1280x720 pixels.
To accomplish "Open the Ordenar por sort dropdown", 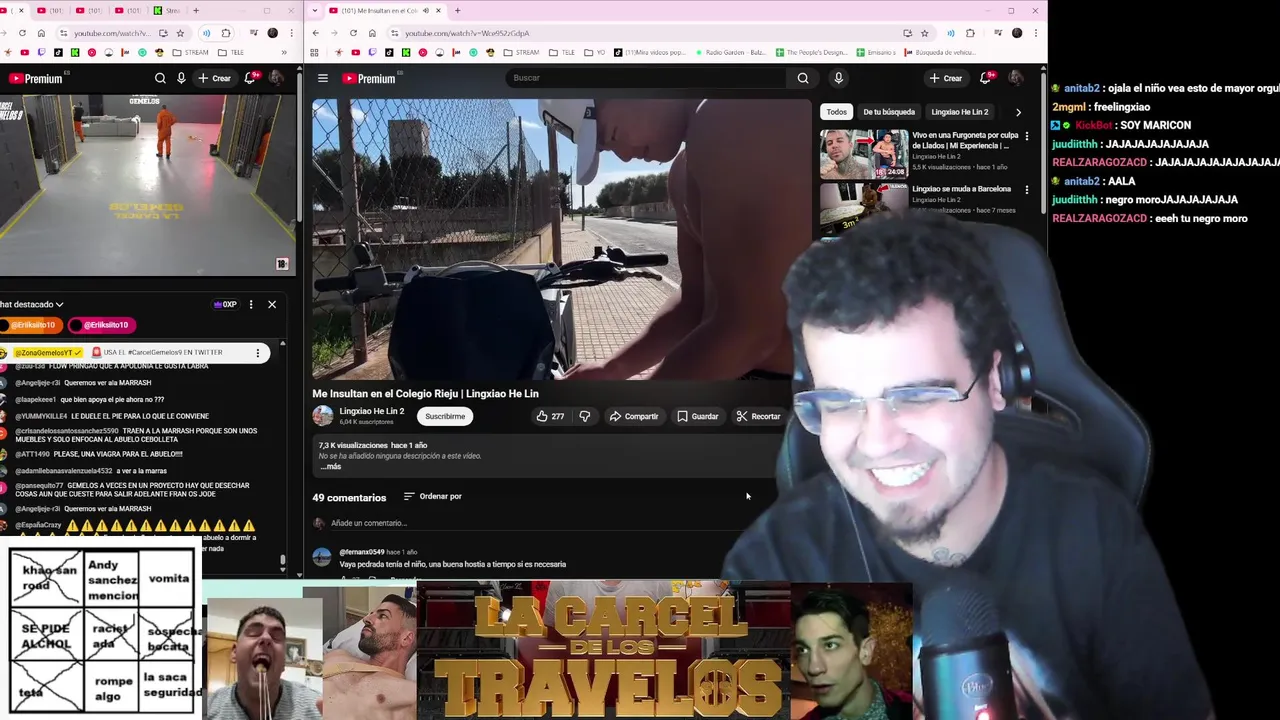I will (432, 496).
